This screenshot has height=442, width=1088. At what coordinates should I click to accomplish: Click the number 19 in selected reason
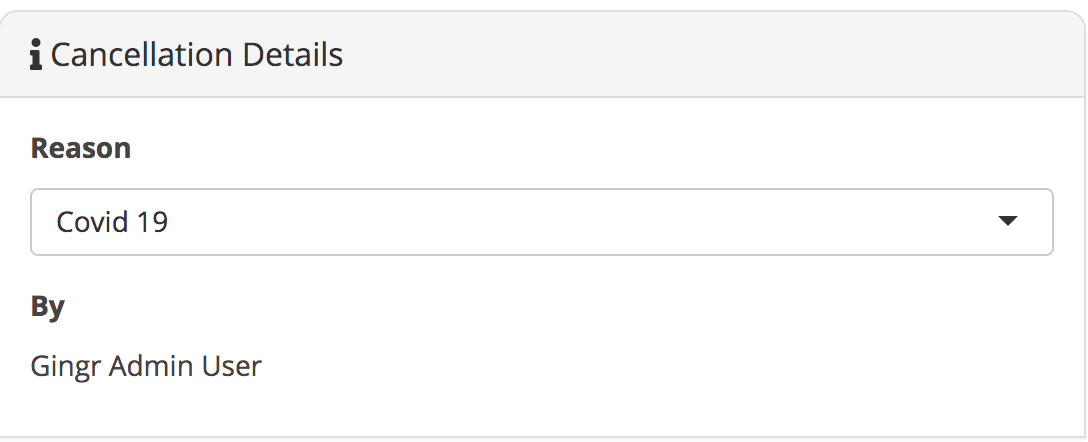(153, 222)
